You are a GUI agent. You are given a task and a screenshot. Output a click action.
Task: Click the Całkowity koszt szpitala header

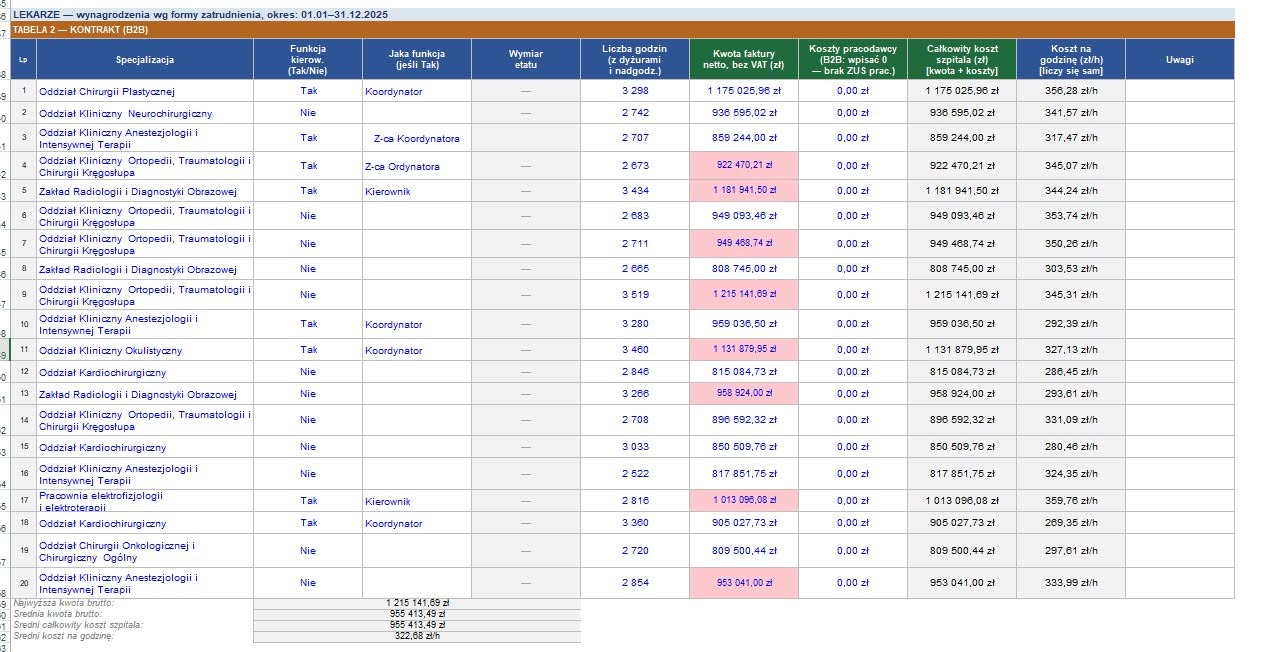pyautogui.click(x=962, y=60)
